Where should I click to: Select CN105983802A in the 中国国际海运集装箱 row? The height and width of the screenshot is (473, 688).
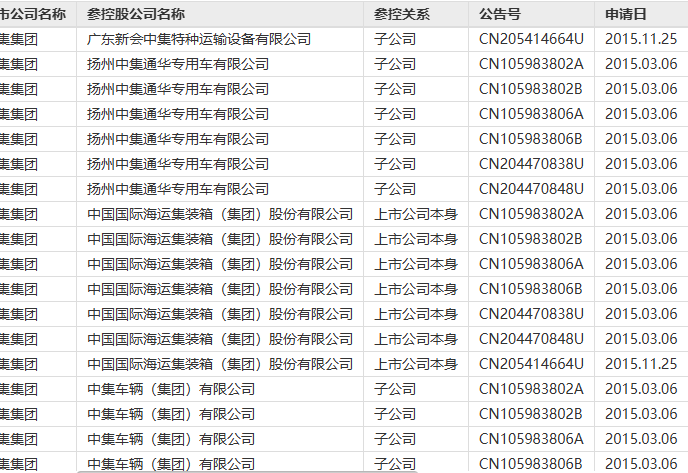point(531,214)
